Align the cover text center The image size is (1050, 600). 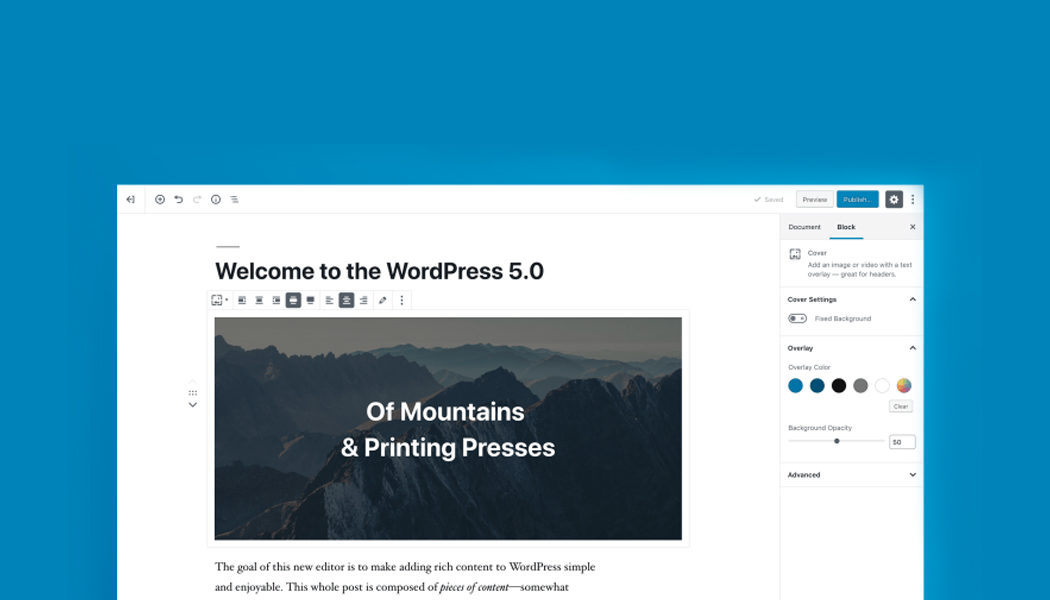coord(346,301)
